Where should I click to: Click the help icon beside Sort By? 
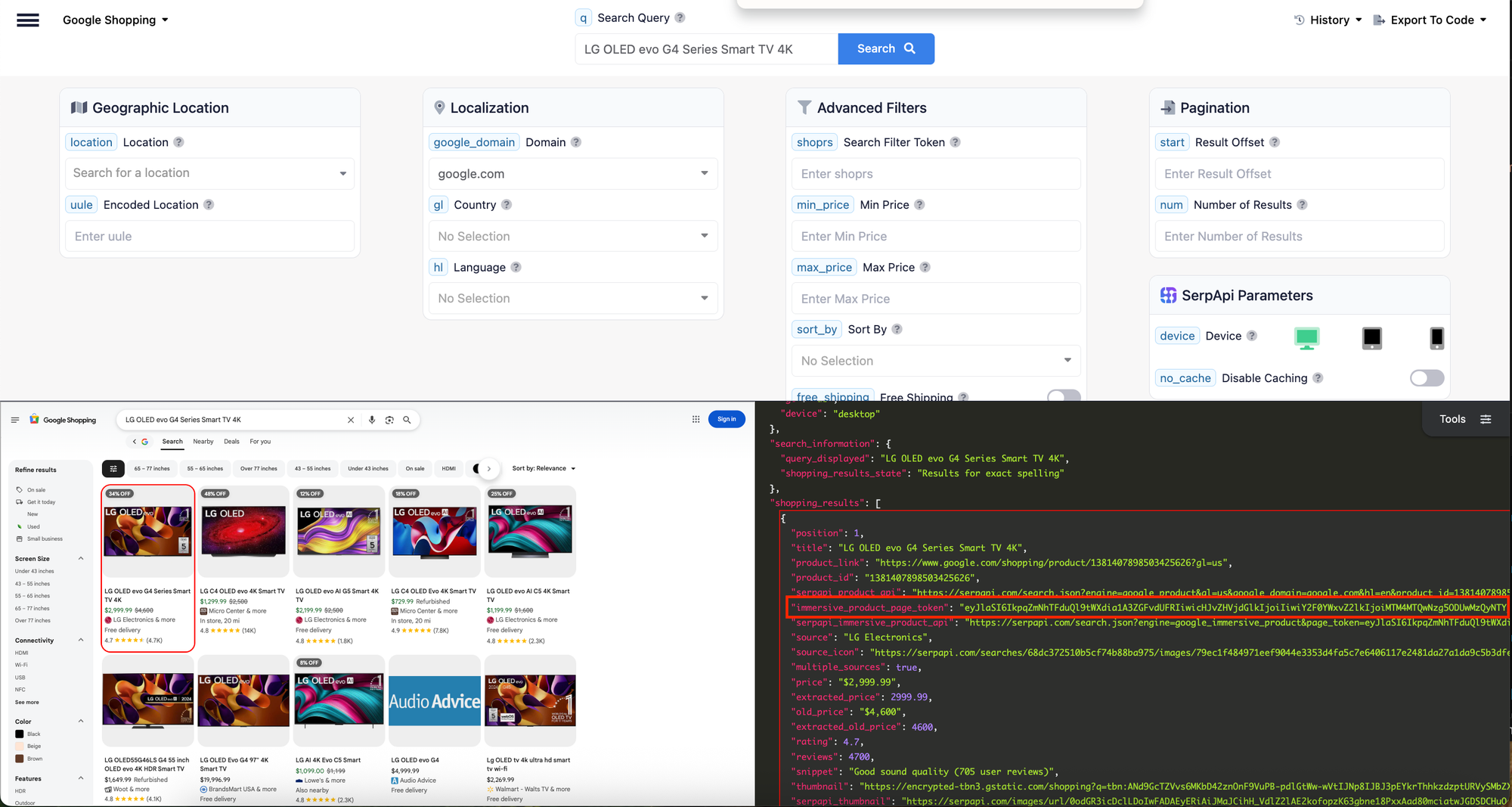pos(897,329)
